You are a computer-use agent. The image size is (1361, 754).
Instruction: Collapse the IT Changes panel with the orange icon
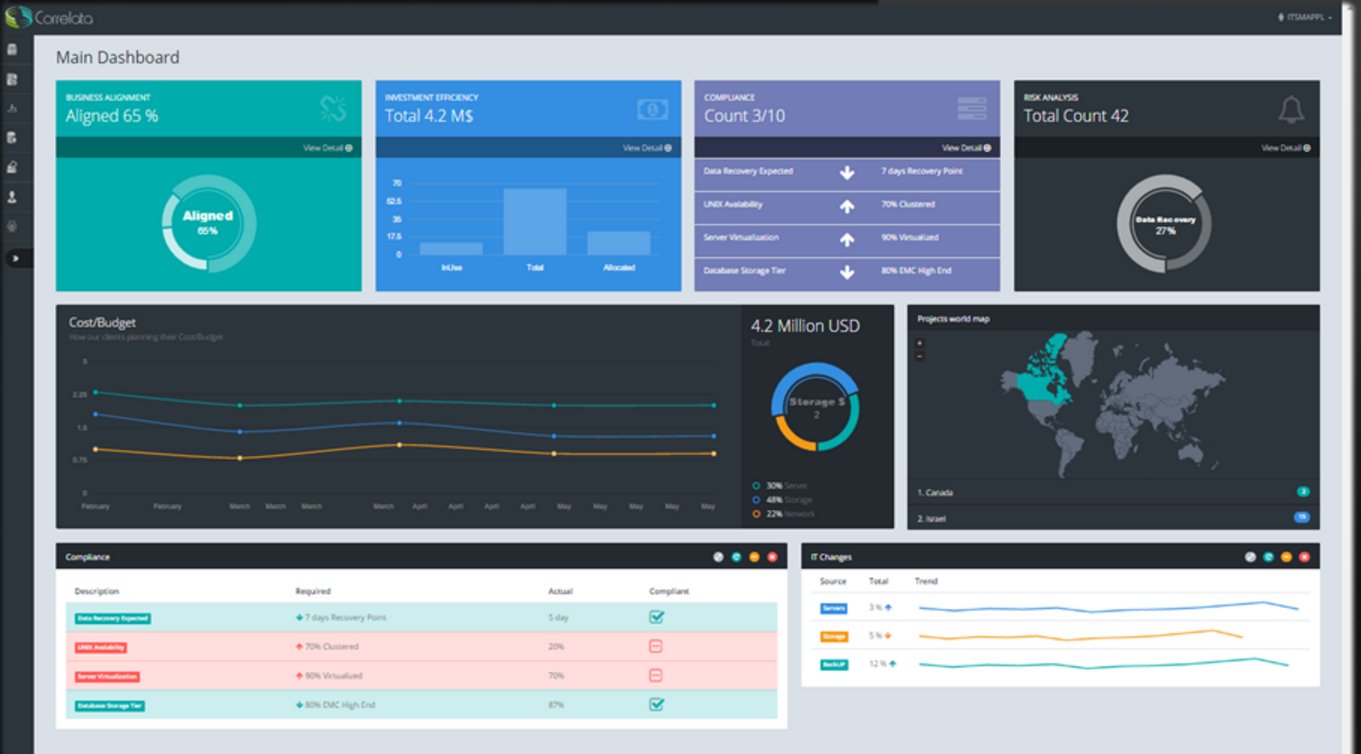1286,557
